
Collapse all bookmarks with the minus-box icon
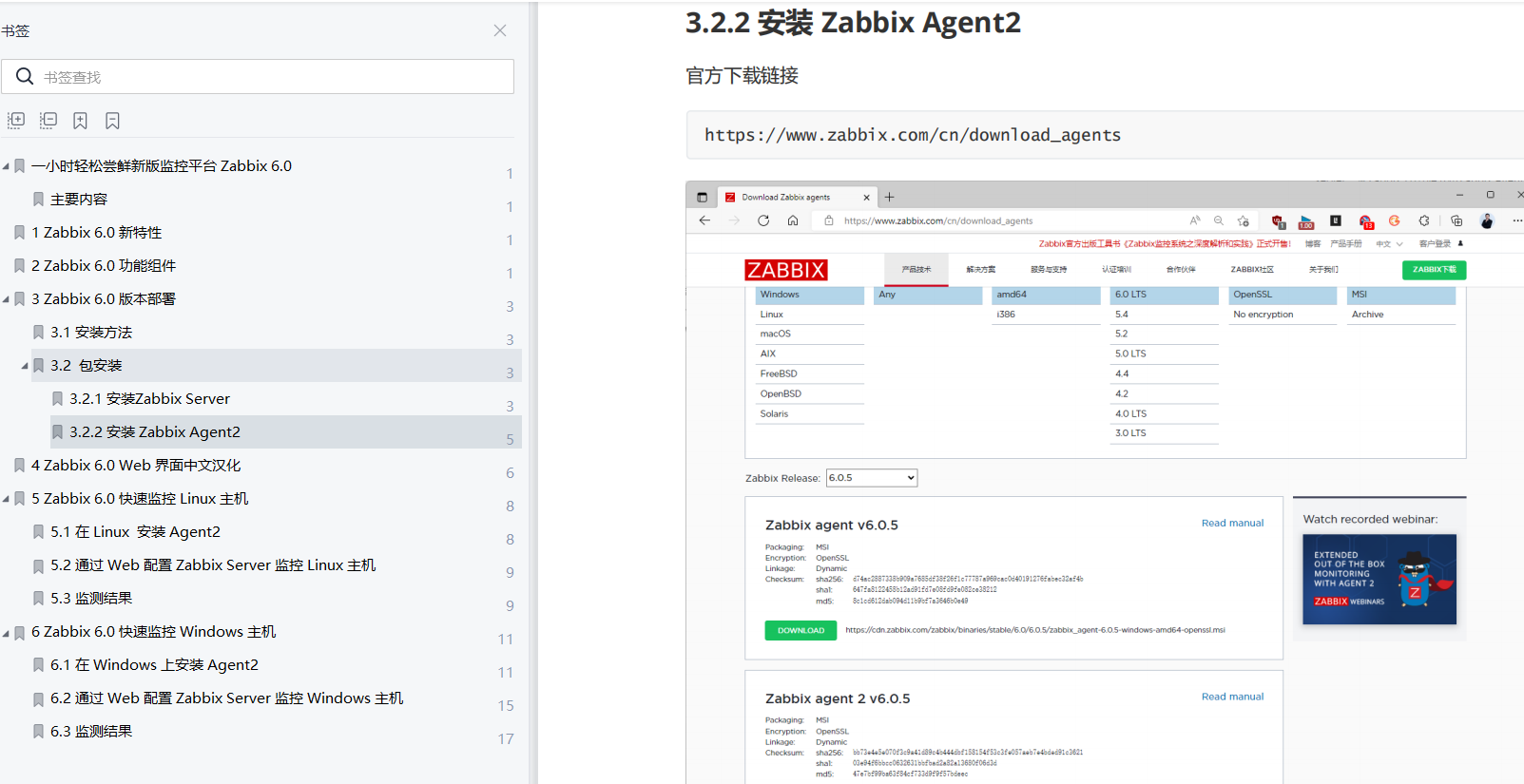point(48,121)
